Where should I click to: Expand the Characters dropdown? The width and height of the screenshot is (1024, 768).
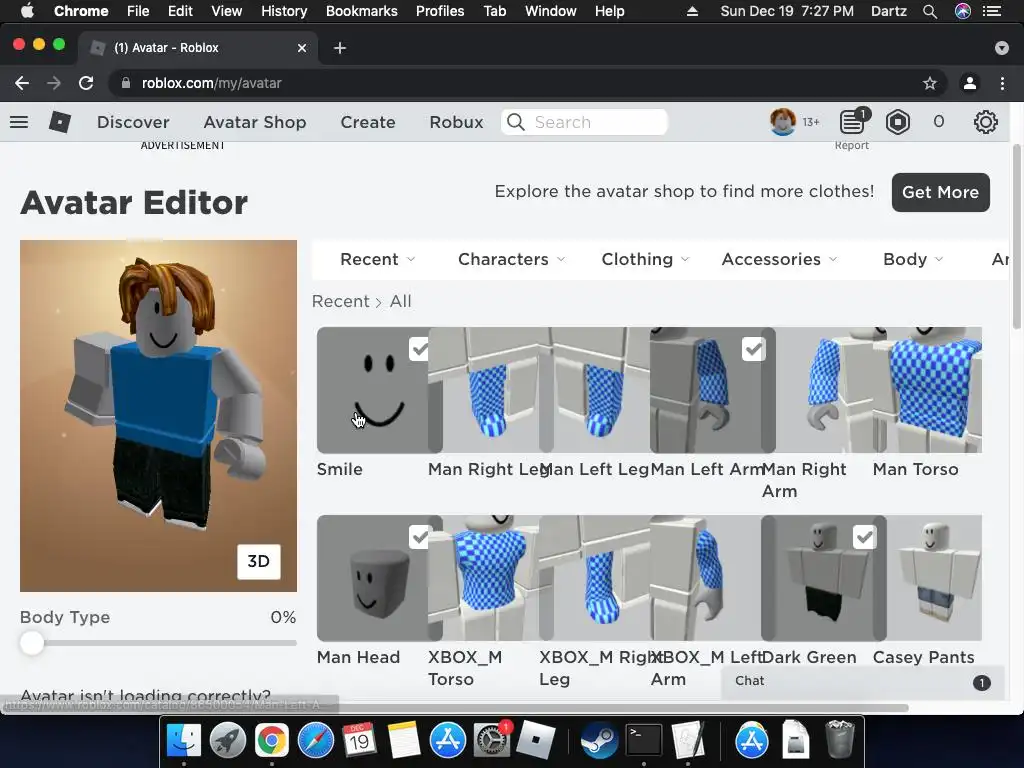(511, 259)
